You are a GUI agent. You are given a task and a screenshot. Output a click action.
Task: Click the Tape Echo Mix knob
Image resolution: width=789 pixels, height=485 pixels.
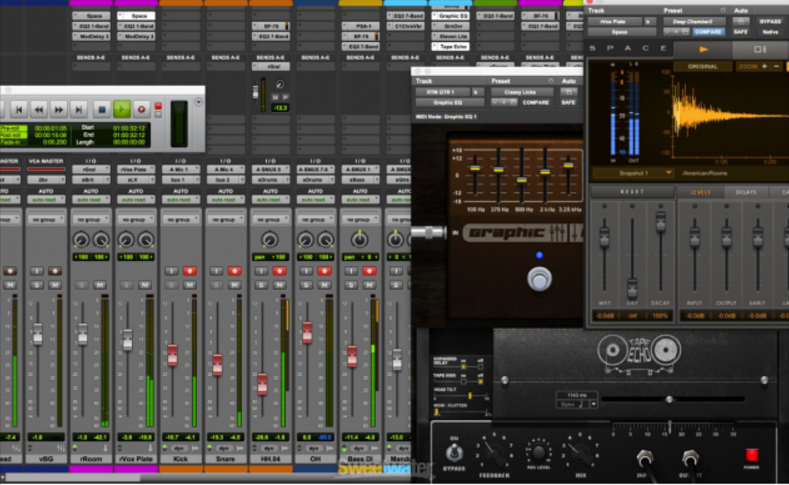580,452
